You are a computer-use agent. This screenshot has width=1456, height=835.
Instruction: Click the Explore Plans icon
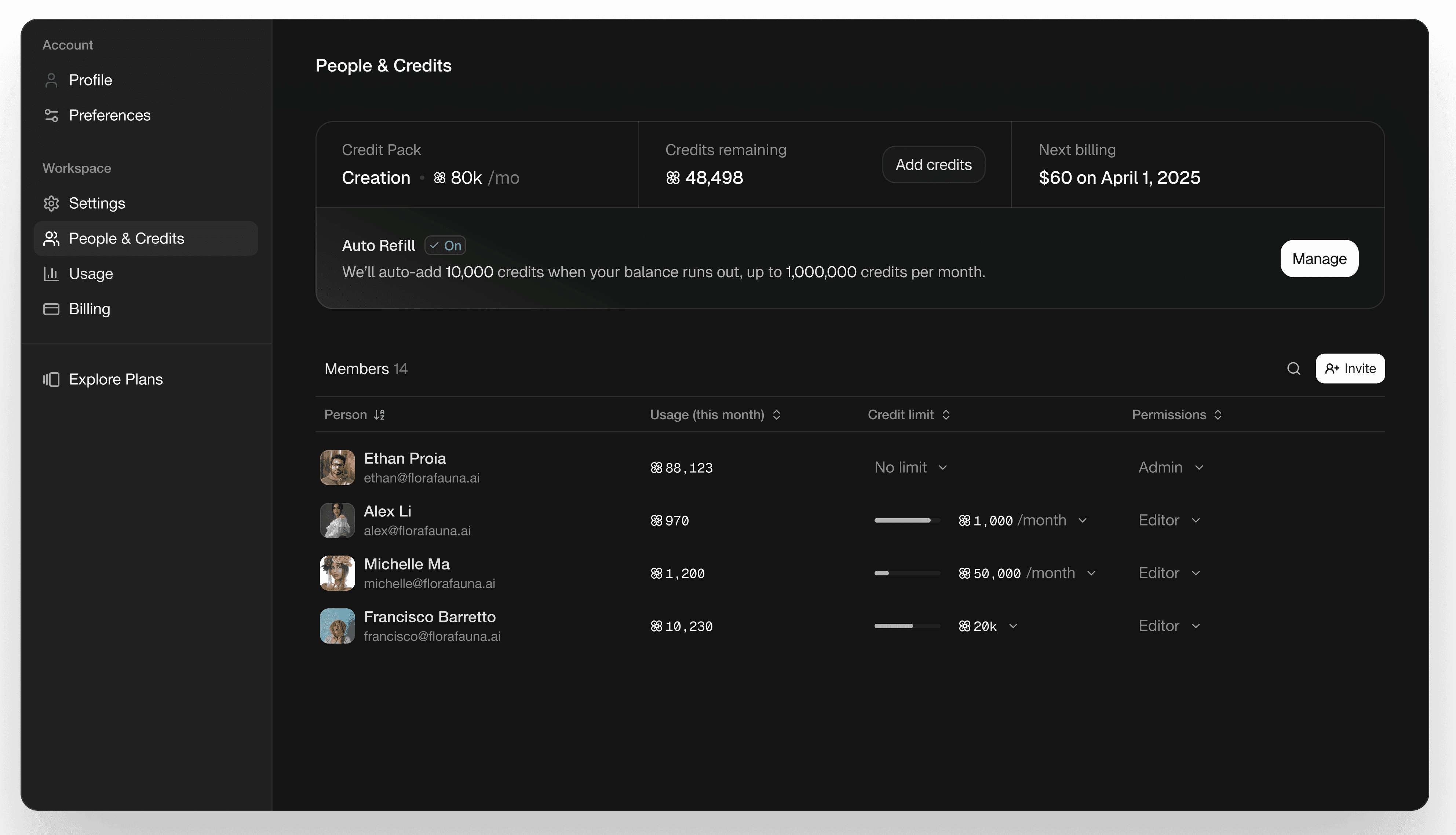tap(51, 380)
